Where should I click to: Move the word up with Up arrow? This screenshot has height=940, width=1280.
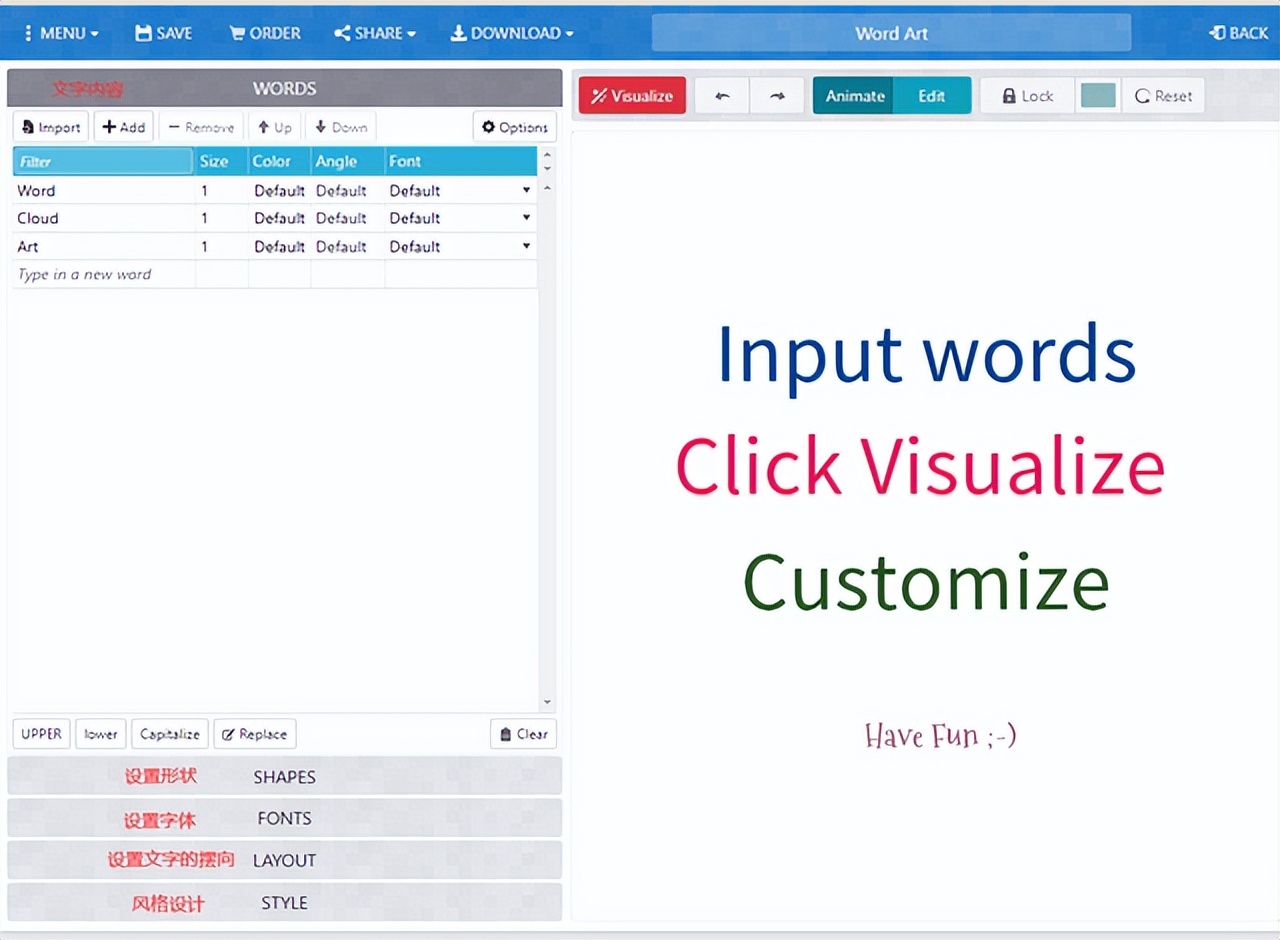274,127
